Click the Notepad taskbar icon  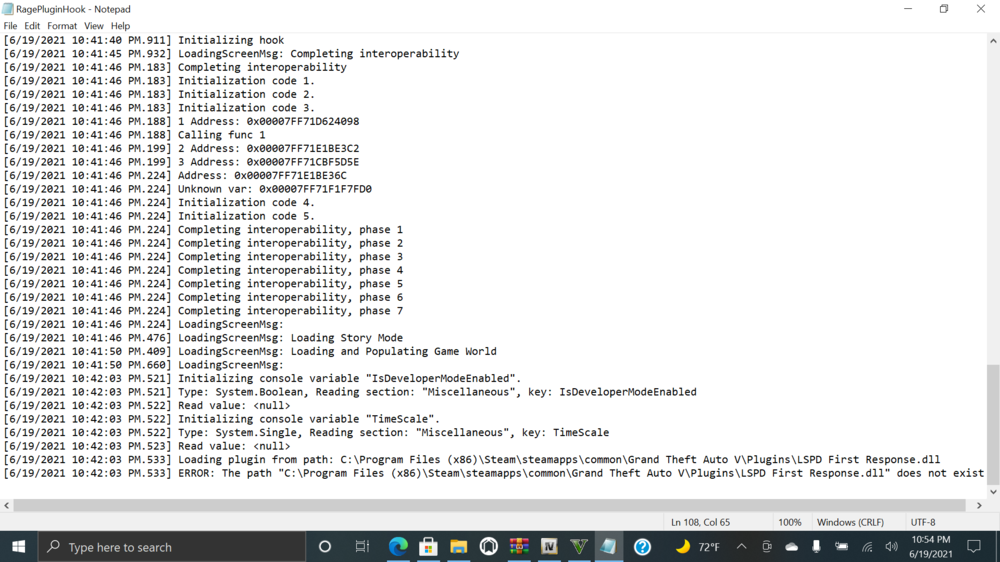[609, 547]
